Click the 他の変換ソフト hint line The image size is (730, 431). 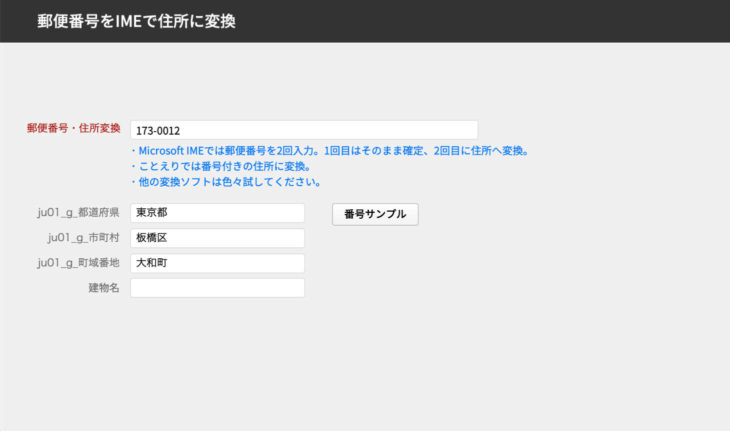coord(226,182)
